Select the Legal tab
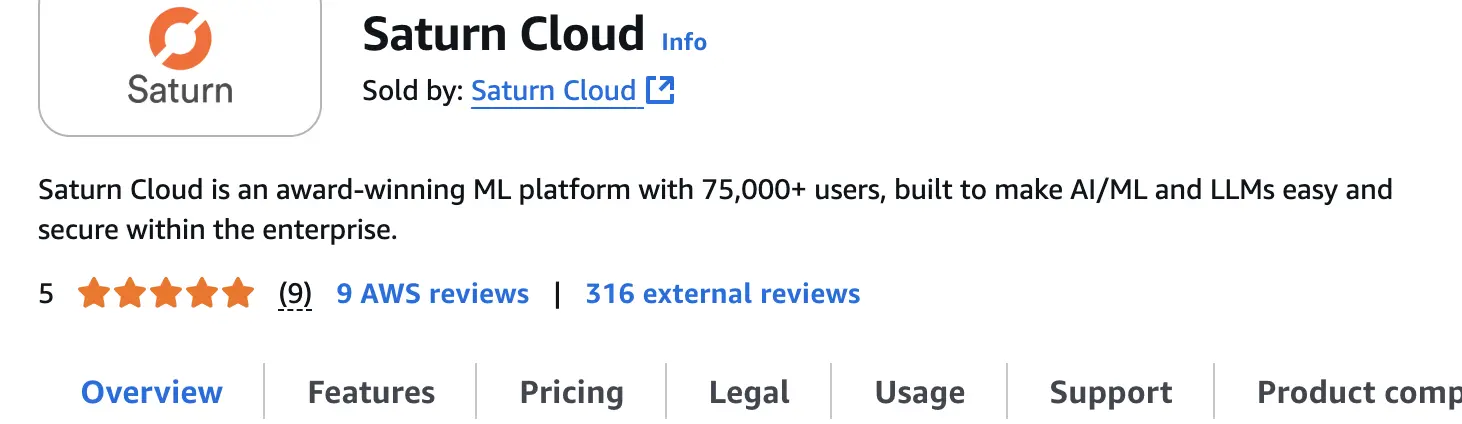 [749, 392]
